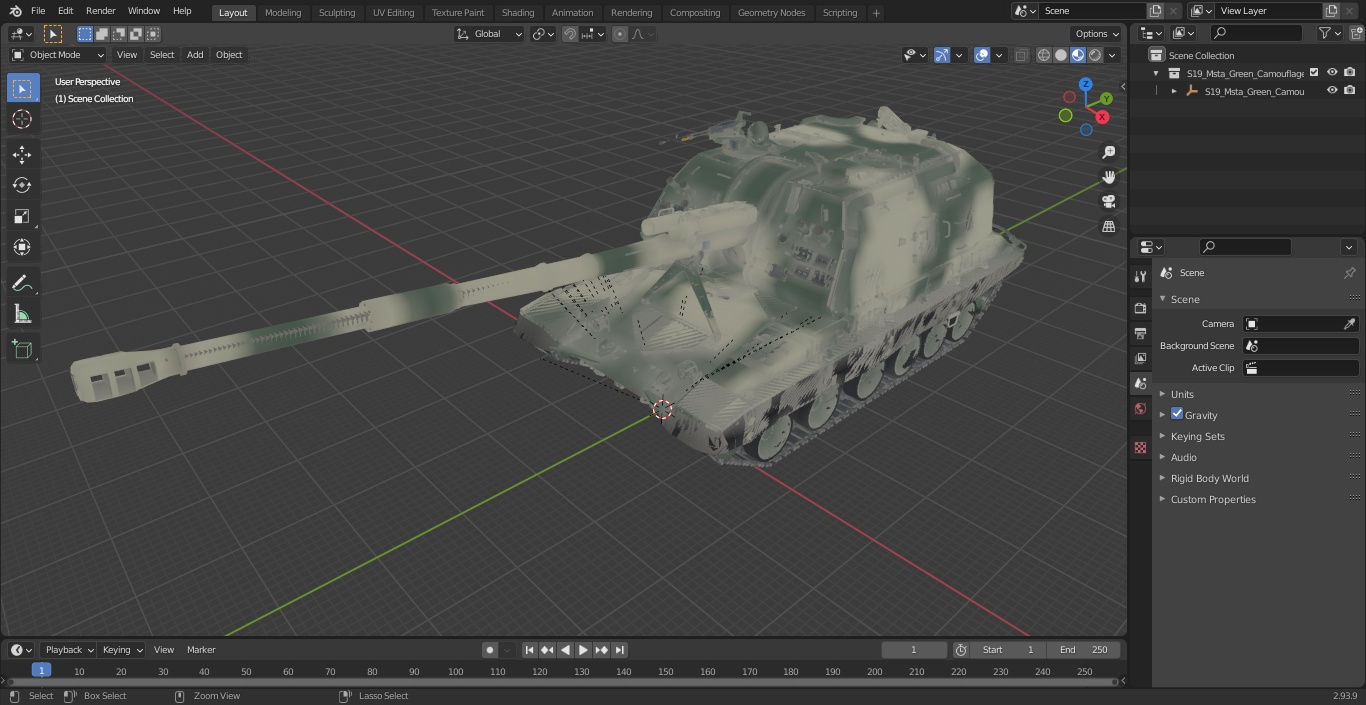
Task: Open the Tool properties tab
Action: [1140, 276]
